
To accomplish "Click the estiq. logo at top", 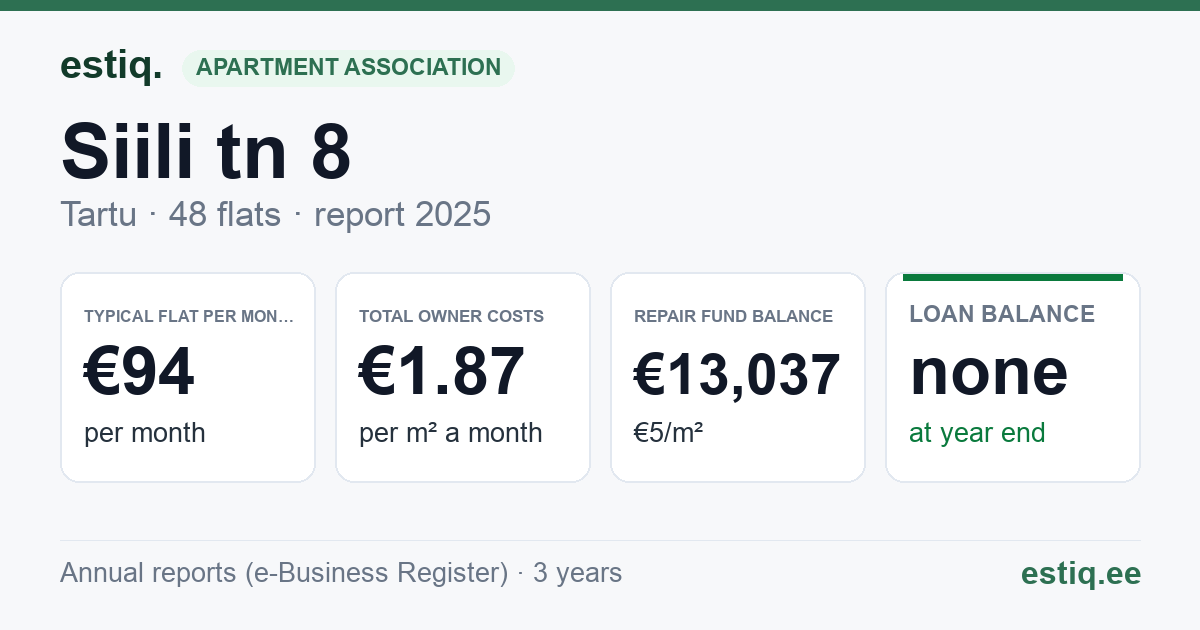I will (x=111, y=66).
